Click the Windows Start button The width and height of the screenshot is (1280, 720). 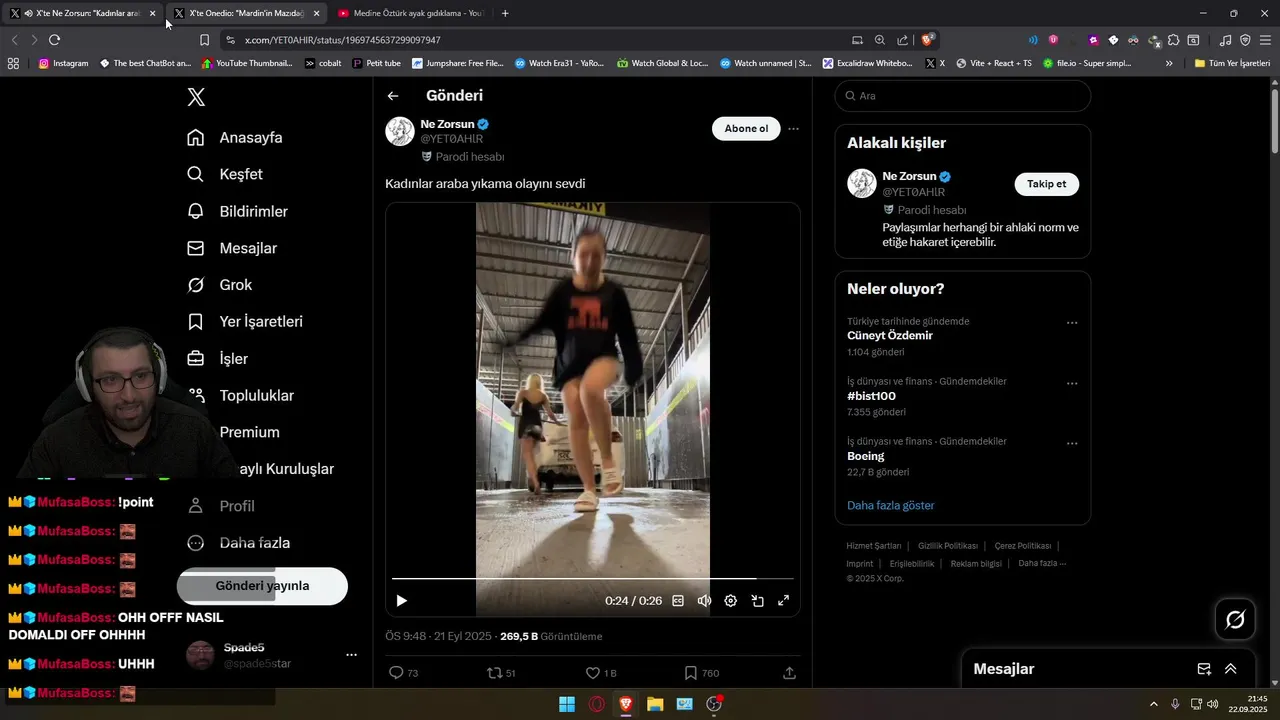pyautogui.click(x=567, y=704)
